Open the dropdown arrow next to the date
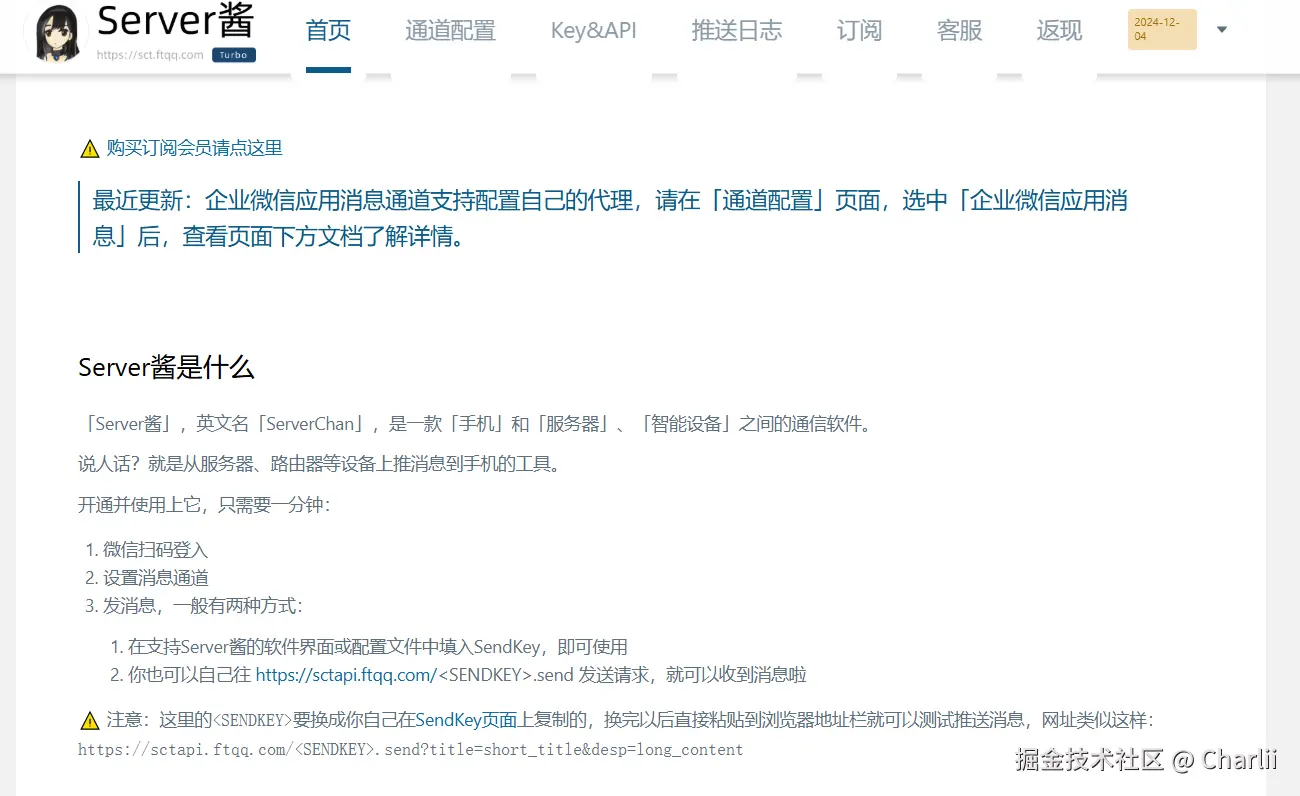Image resolution: width=1300 pixels, height=796 pixels. click(1222, 29)
